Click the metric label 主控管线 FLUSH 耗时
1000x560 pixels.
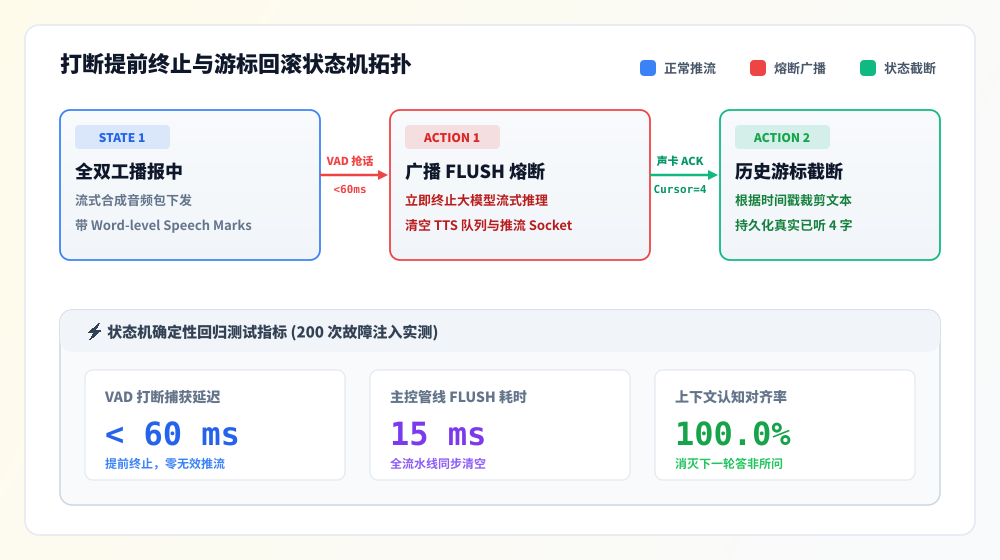459,397
